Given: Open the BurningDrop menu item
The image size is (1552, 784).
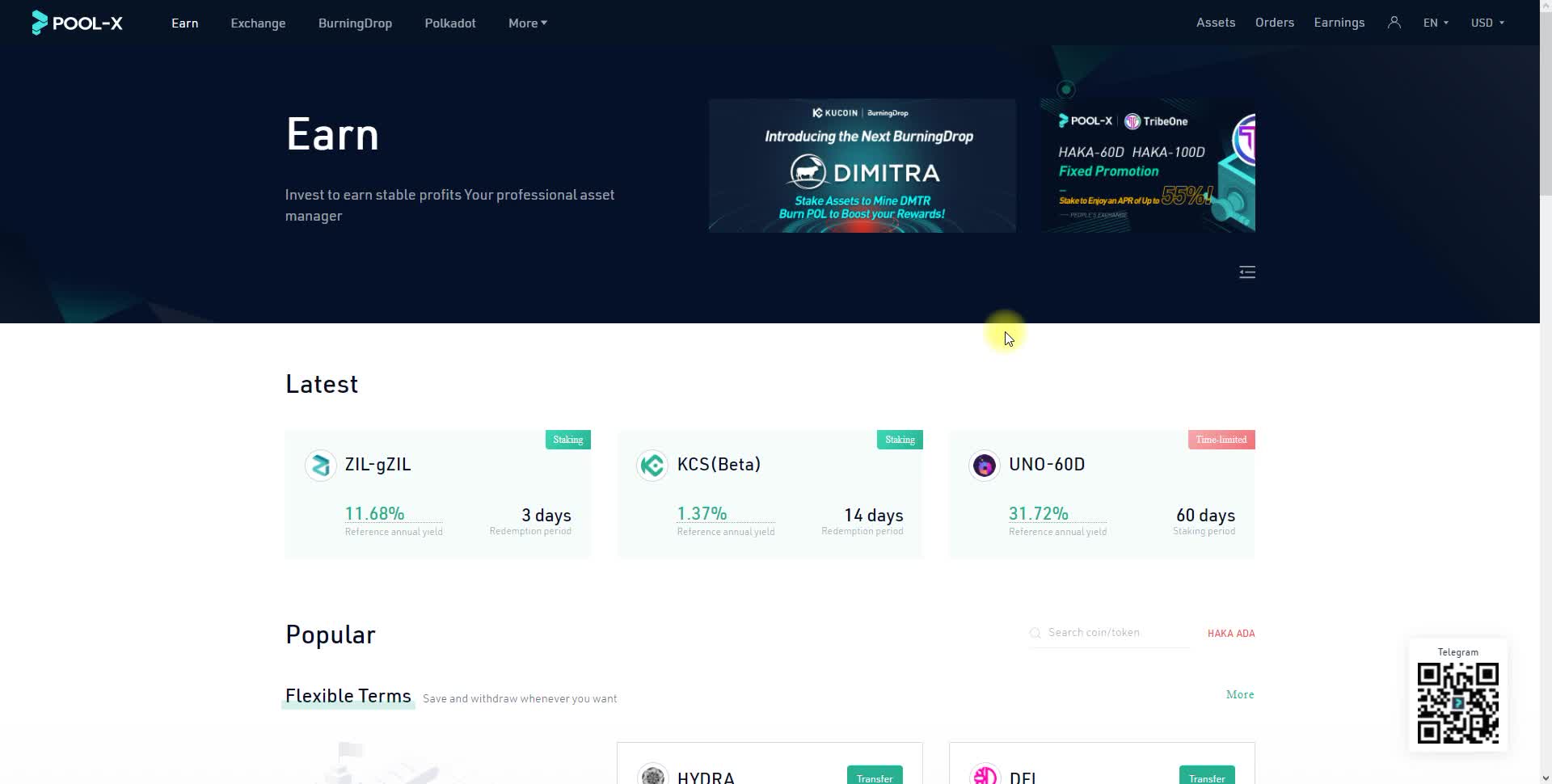Looking at the screenshot, I should coord(355,23).
